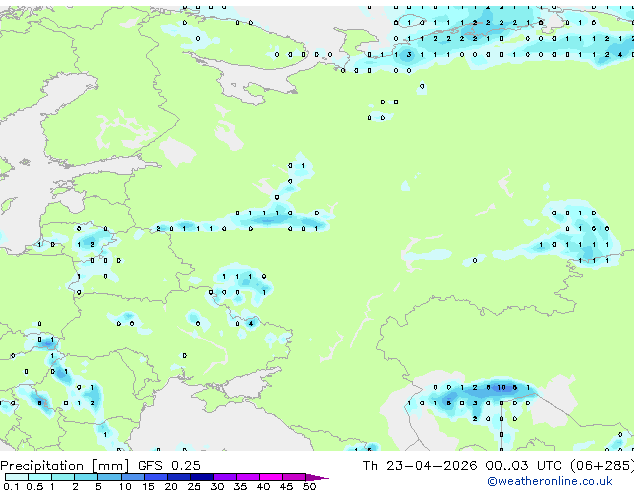634x490 pixels.
Task: Click the '10' precipitation value on the map
Action: [x=501, y=387]
